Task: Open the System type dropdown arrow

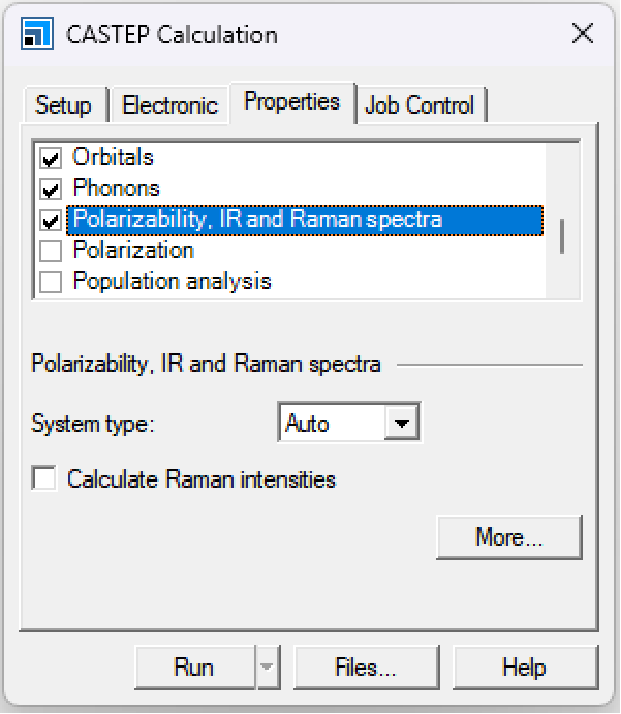Action: click(x=402, y=423)
